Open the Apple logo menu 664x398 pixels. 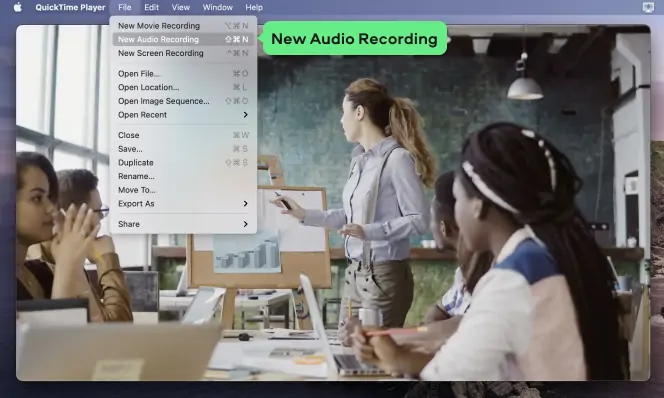click(17, 7)
